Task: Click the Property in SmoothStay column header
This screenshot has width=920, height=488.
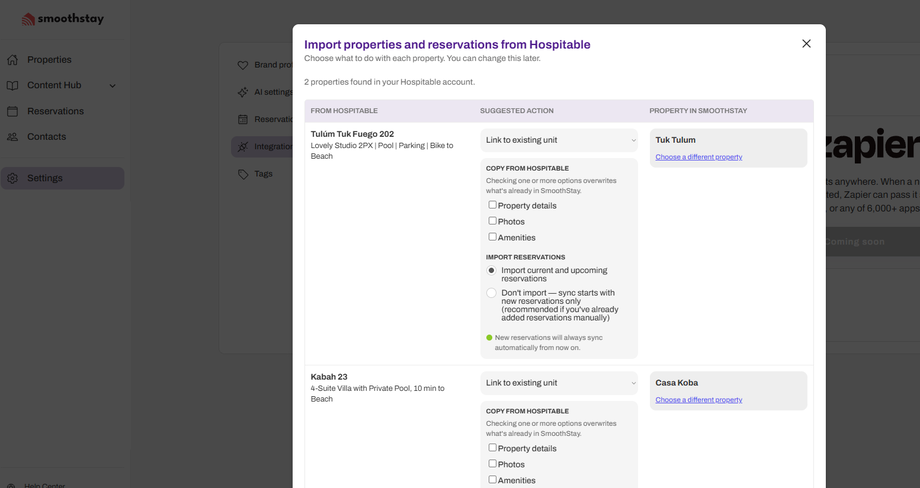Action: click(698, 111)
